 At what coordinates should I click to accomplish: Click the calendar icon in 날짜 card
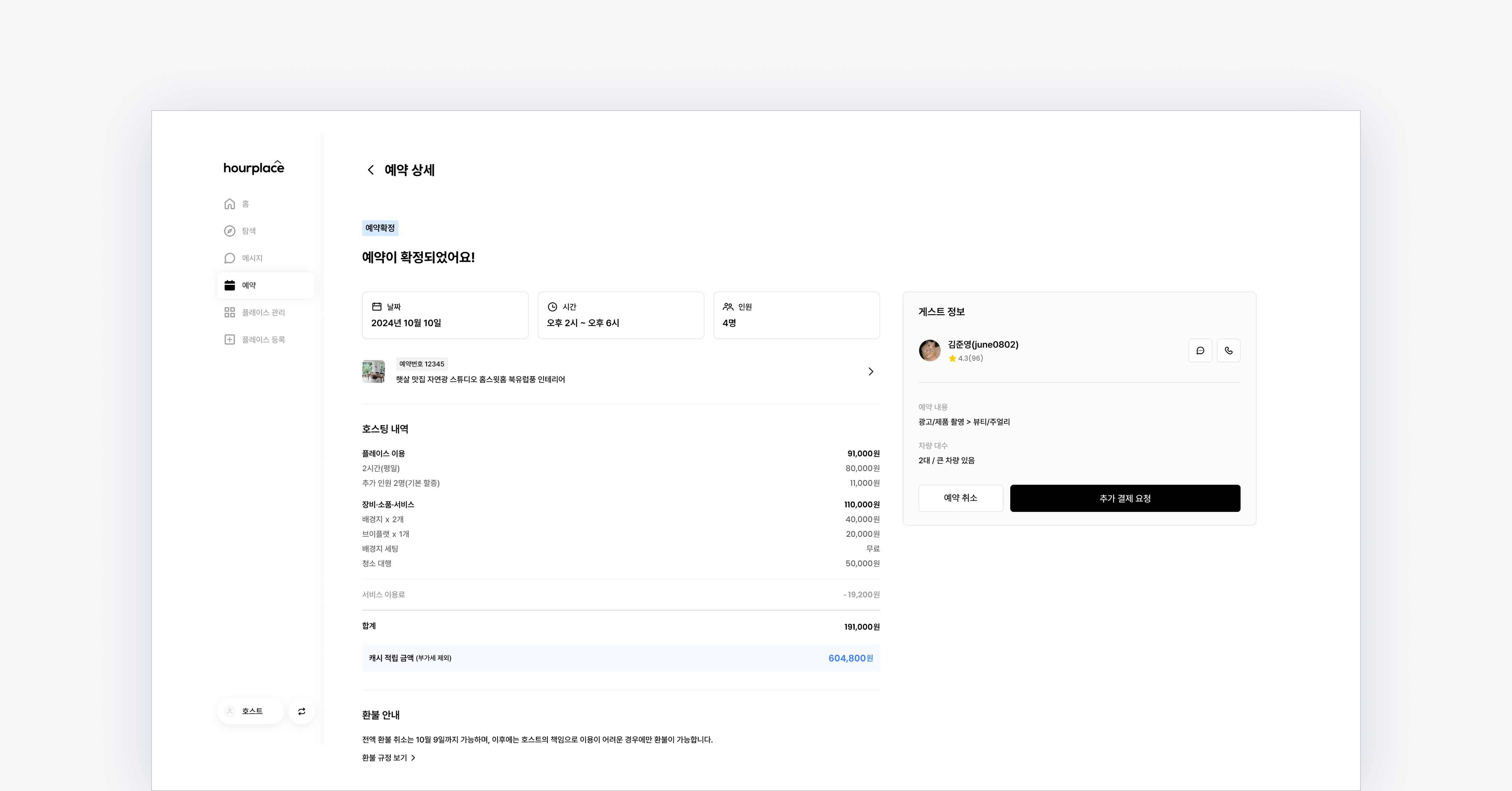click(x=377, y=307)
